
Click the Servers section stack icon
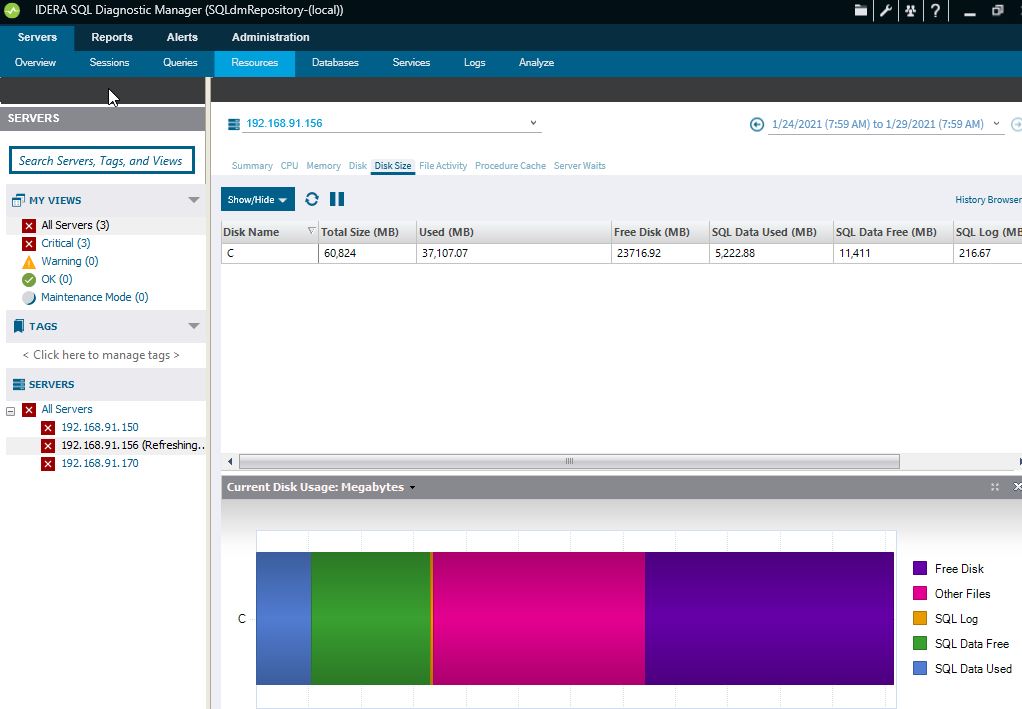19,384
